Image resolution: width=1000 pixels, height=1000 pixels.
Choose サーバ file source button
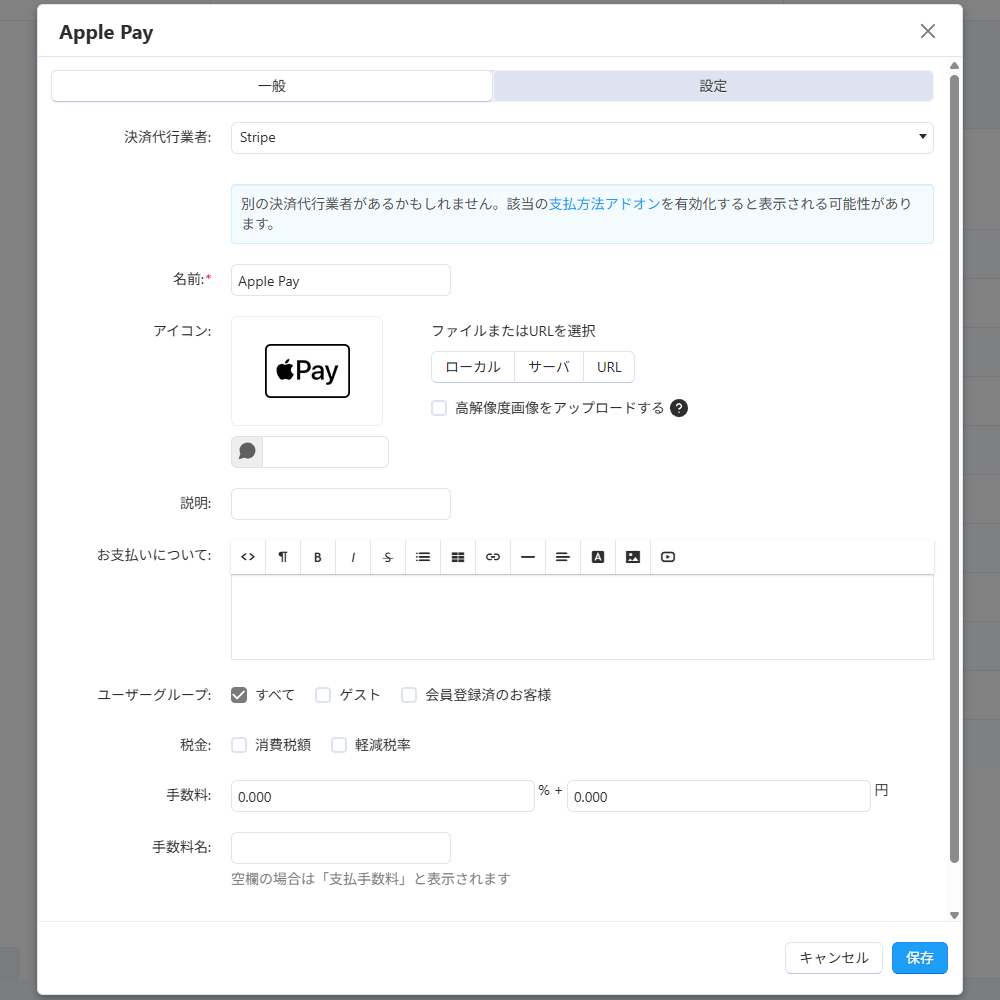pos(548,367)
